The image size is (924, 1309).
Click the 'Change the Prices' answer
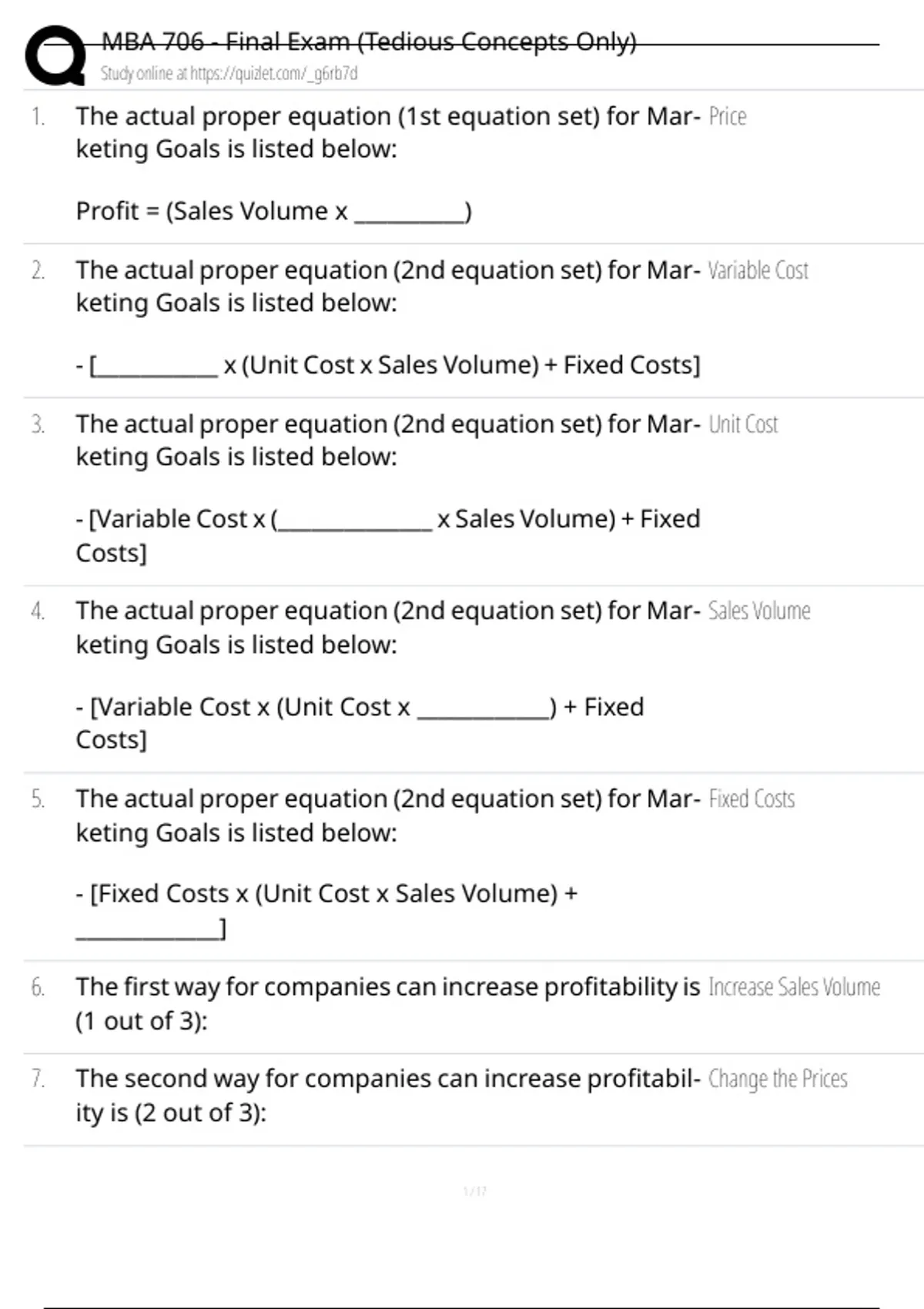pyautogui.click(x=778, y=1079)
